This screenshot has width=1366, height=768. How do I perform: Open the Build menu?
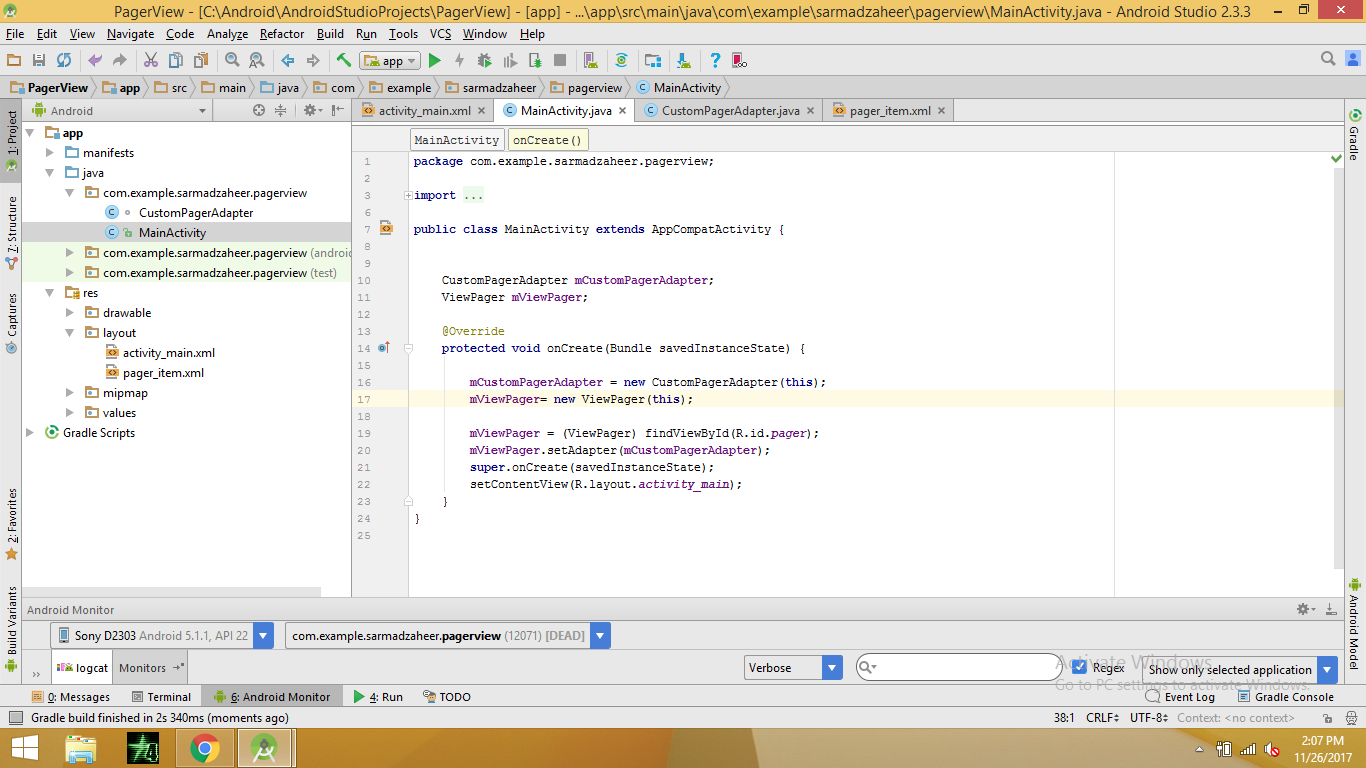[330, 34]
